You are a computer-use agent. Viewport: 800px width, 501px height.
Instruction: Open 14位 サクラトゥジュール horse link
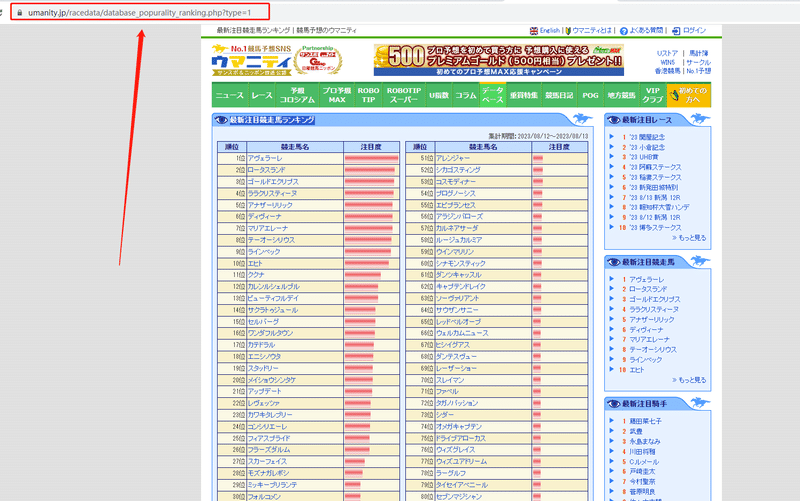(x=272, y=310)
